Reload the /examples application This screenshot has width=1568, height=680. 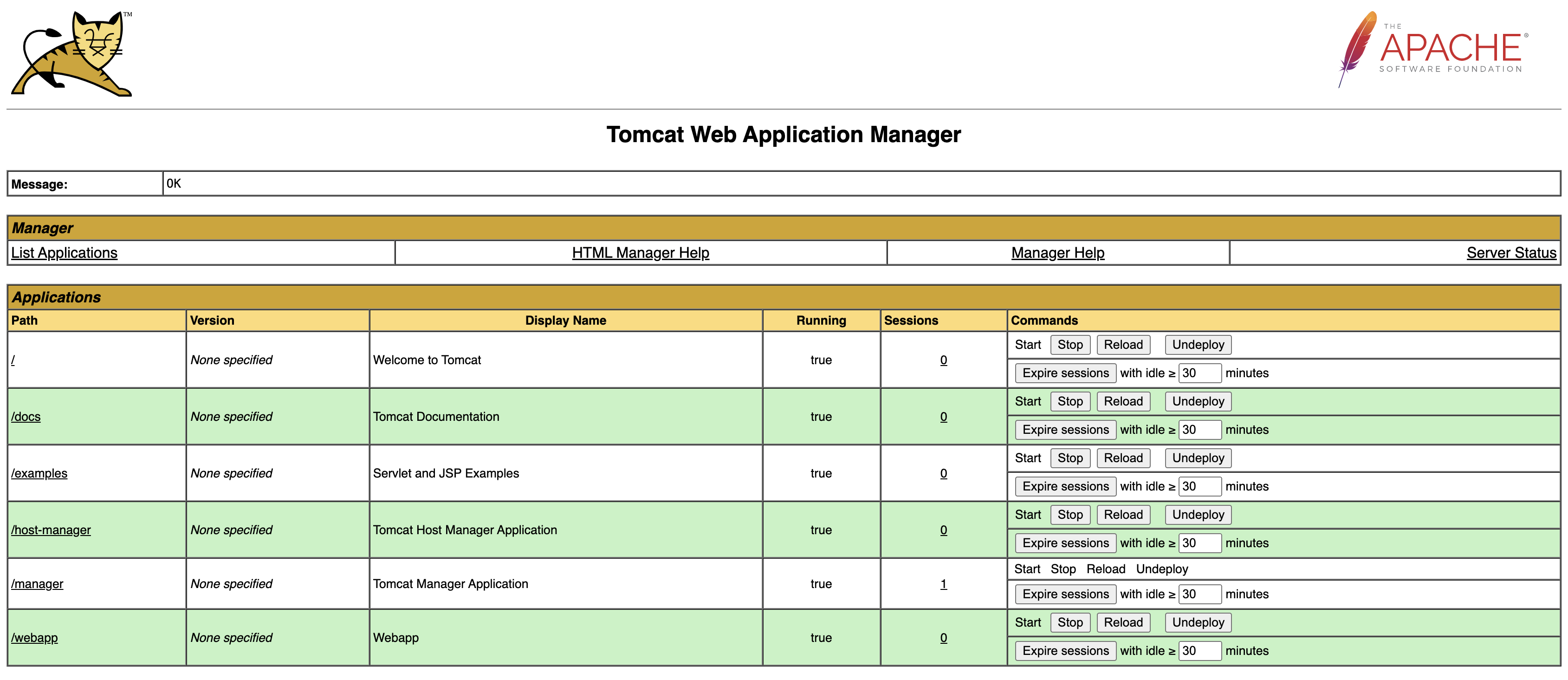[1123, 458]
